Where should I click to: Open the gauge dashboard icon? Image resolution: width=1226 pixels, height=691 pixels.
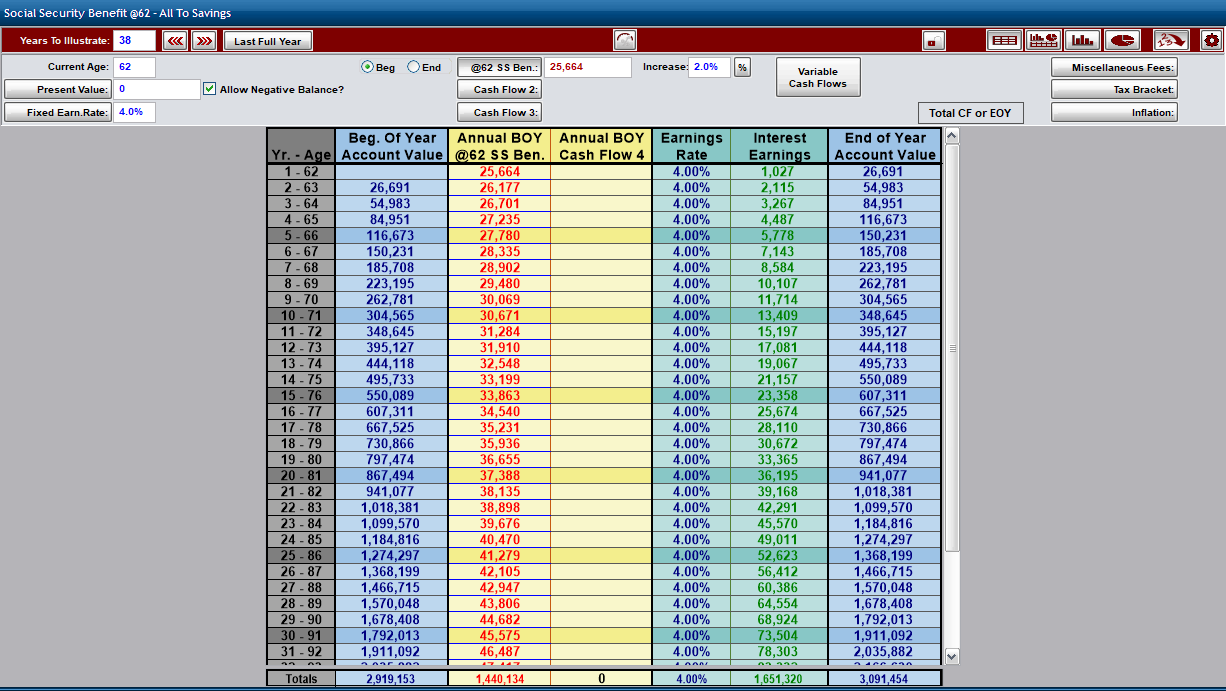624,41
